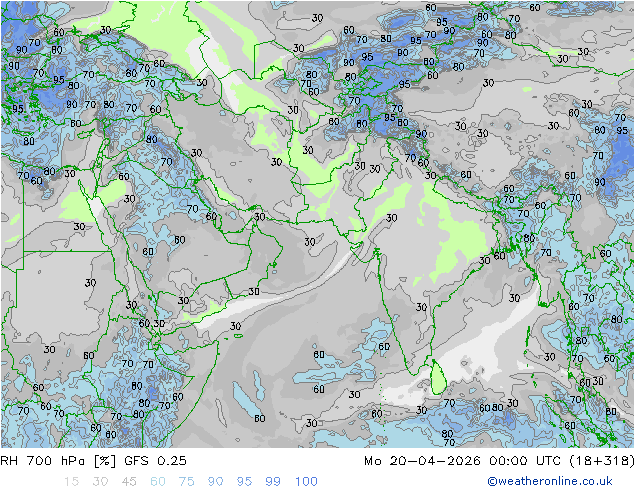Click legend value 45
This screenshot has height=490, width=634.
tap(129, 482)
